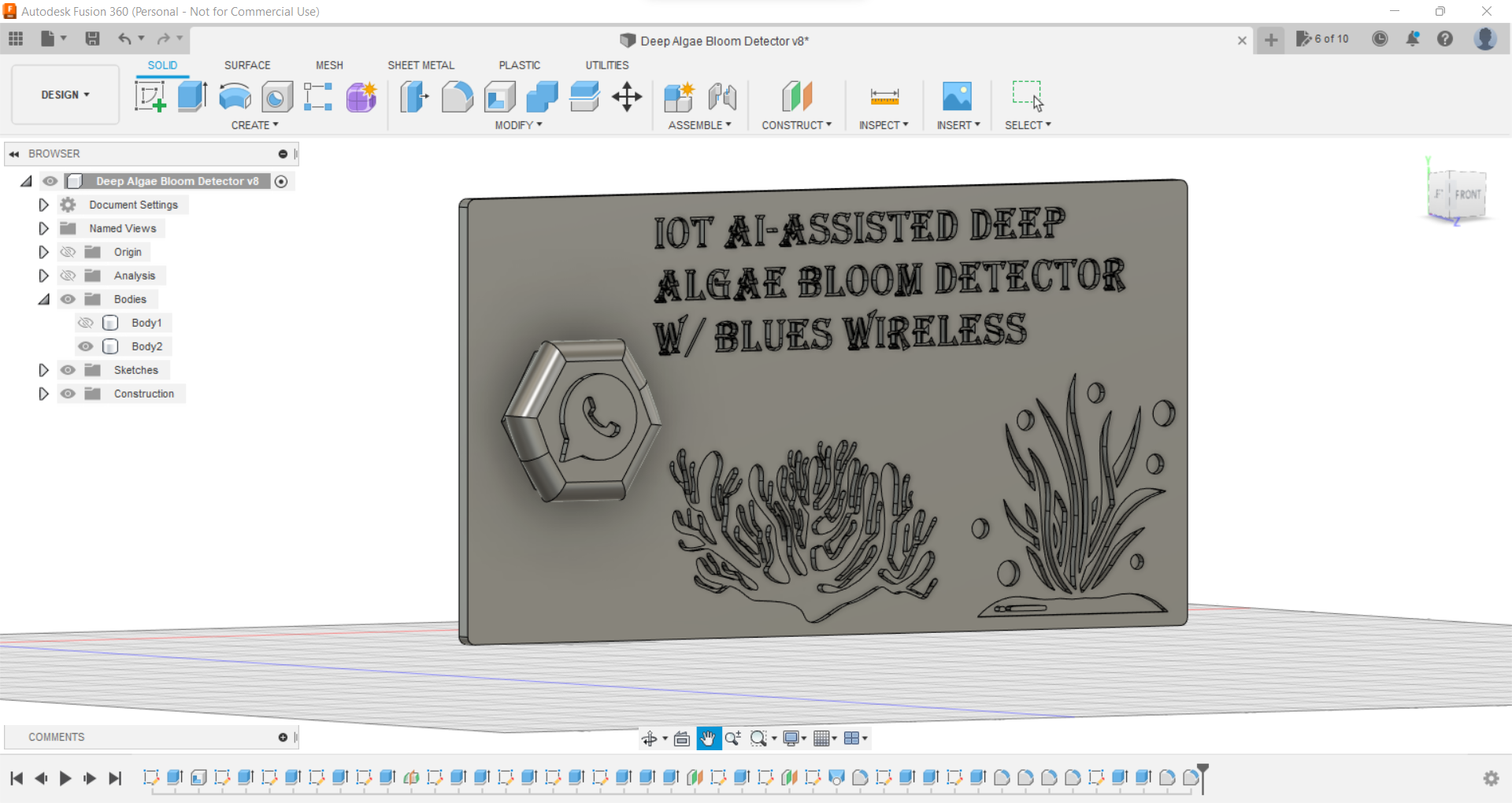Select the Create Sketch tool
The image size is (1512, 803).
click(x=150, y=96)
